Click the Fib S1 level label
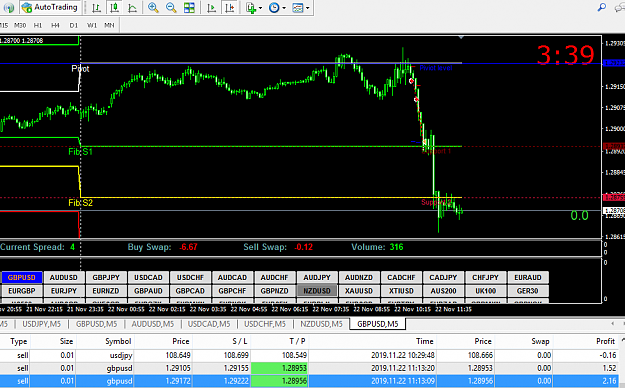 (x=80, y=152)
